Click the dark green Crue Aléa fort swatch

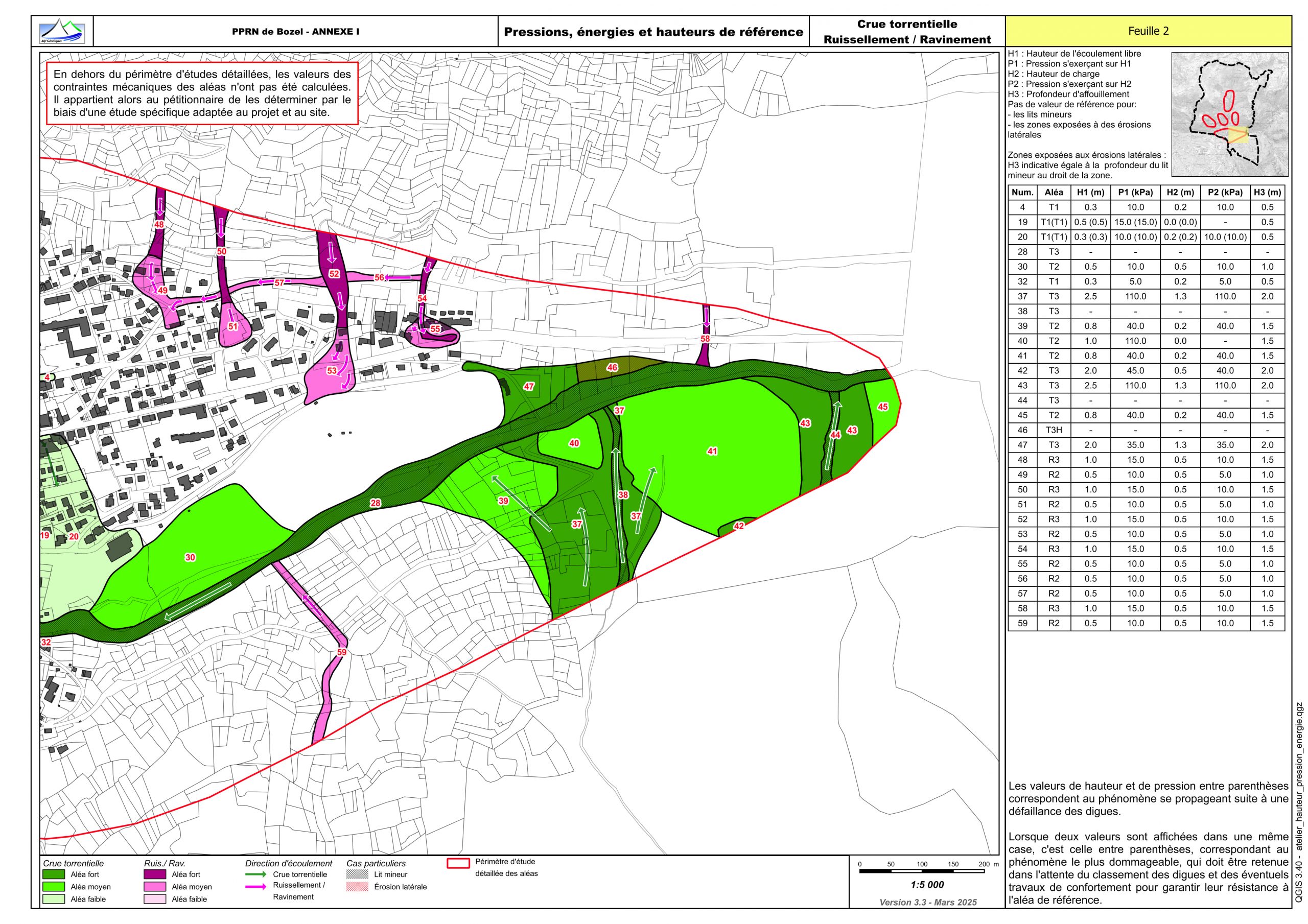[54, 874]
